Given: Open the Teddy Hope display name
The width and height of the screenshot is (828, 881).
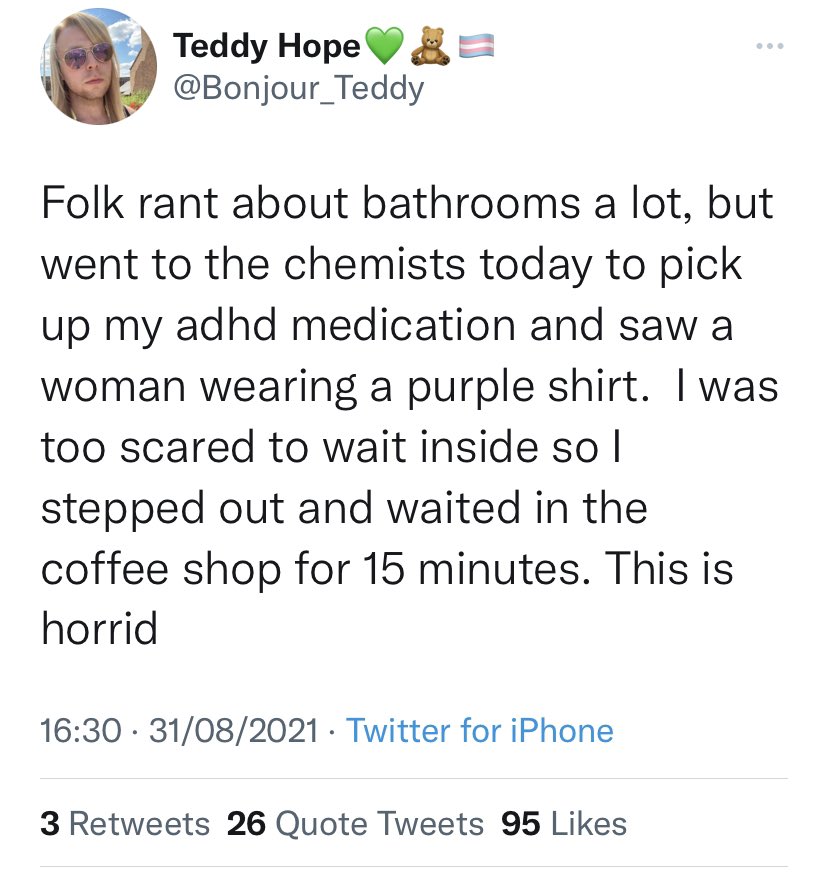Looking at the screenshot, I should point(266,46).
